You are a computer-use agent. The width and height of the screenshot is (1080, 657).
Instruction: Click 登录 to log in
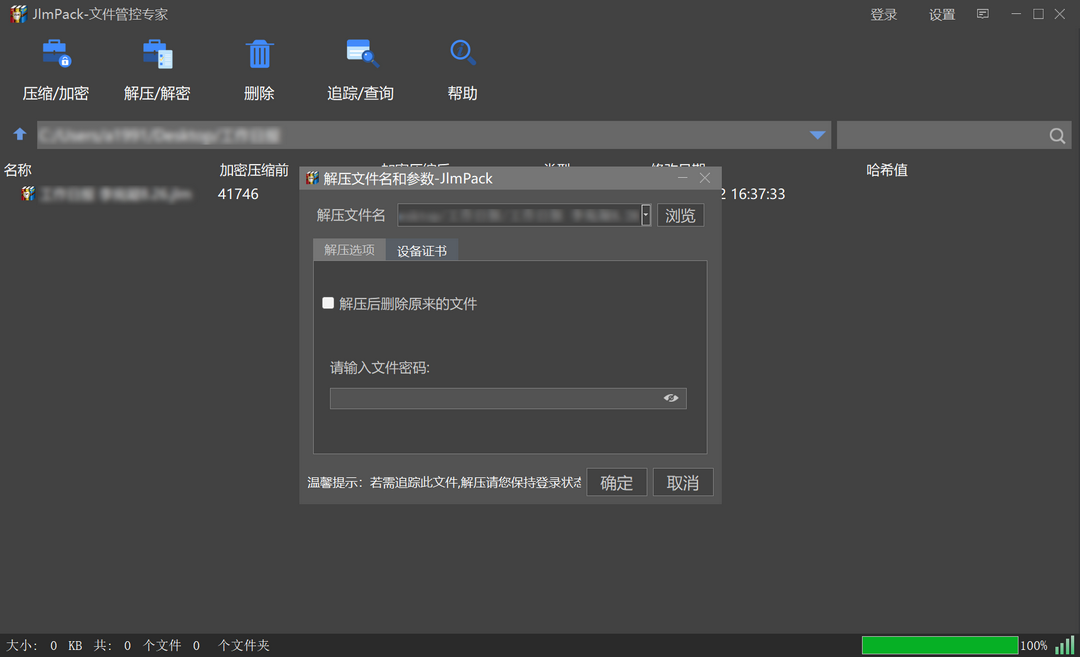click(884, 14)
